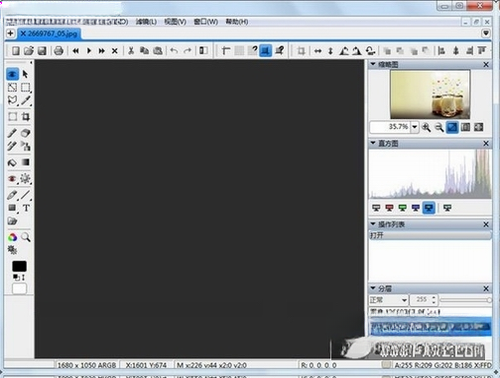Activate the text T tool

click(x=26, y=208)
